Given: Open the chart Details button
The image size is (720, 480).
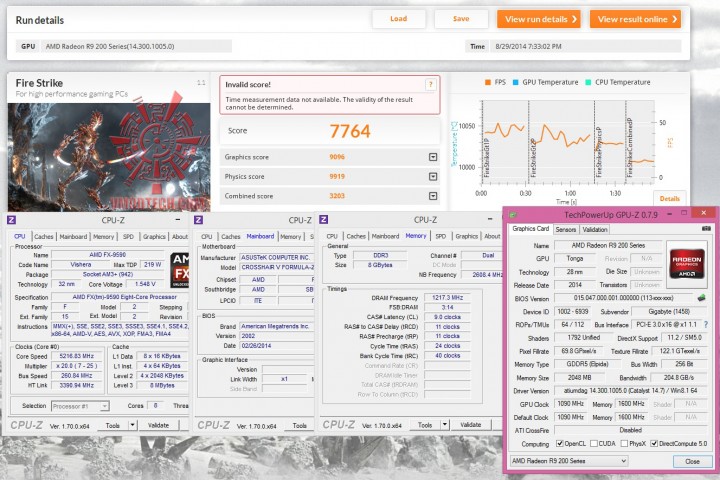Looking at the screenshot, I should point(669,198).
